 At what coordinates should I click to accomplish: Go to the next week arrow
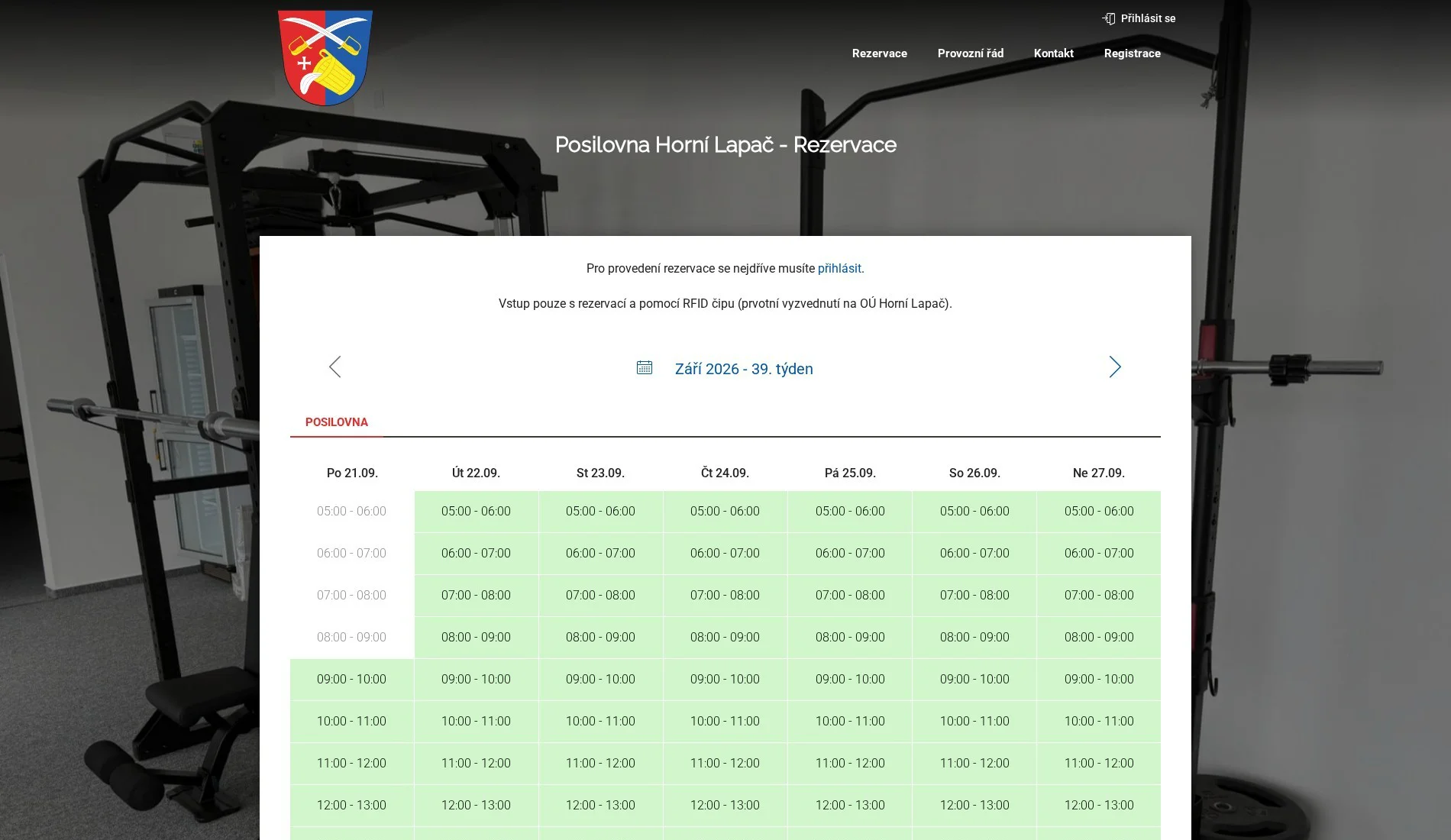tap(1115, 367)
